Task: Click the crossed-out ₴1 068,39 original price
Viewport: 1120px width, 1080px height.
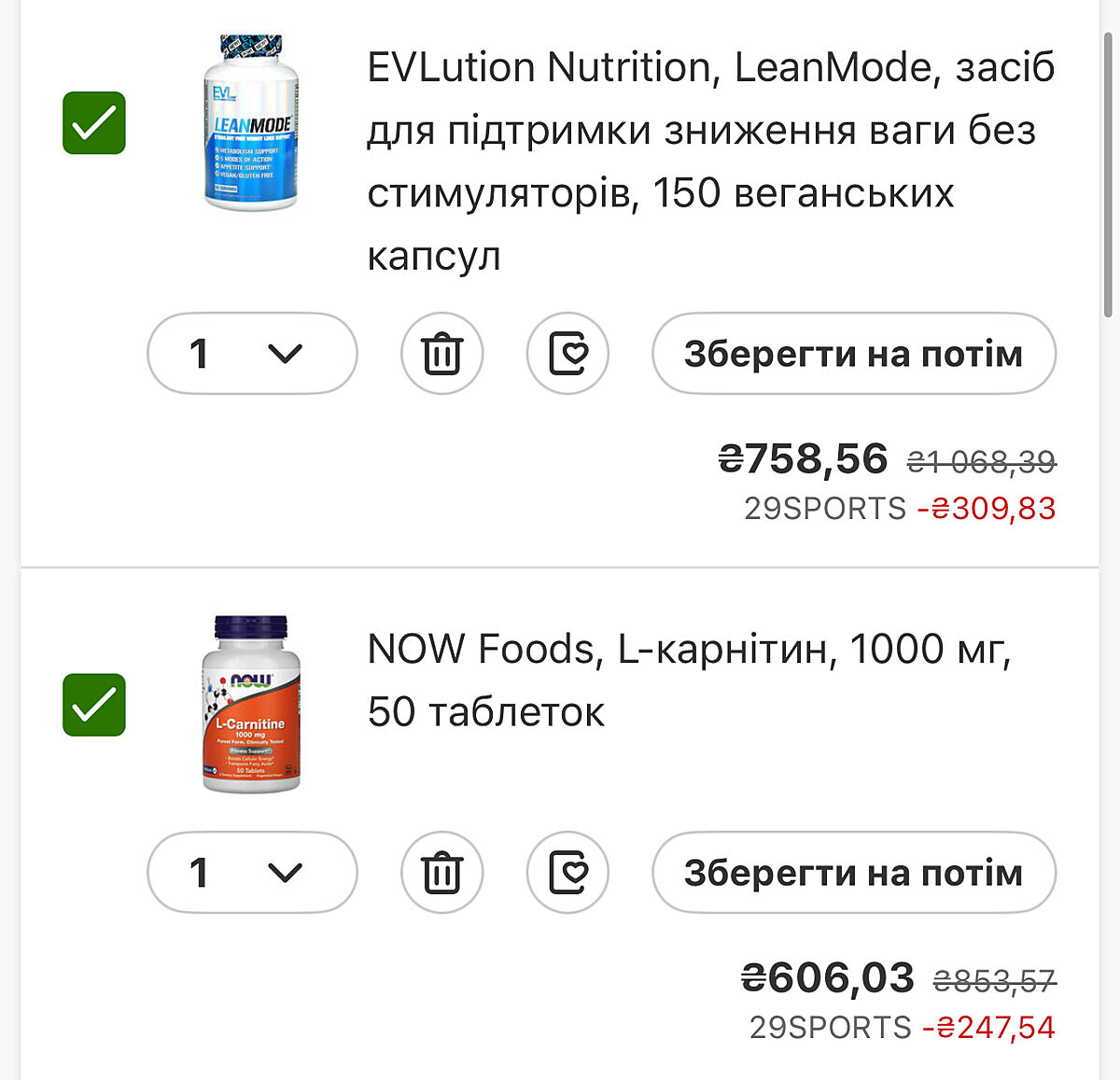Action: point(981,461)
